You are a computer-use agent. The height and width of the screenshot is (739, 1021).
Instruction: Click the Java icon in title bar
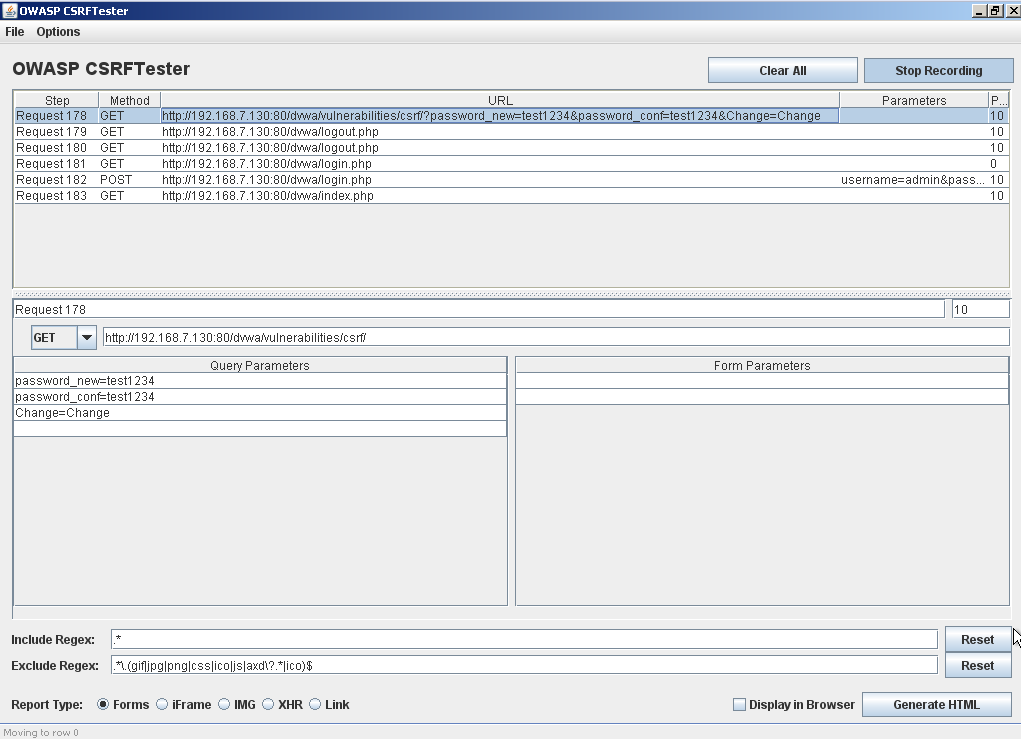click(x=9, y=10)
